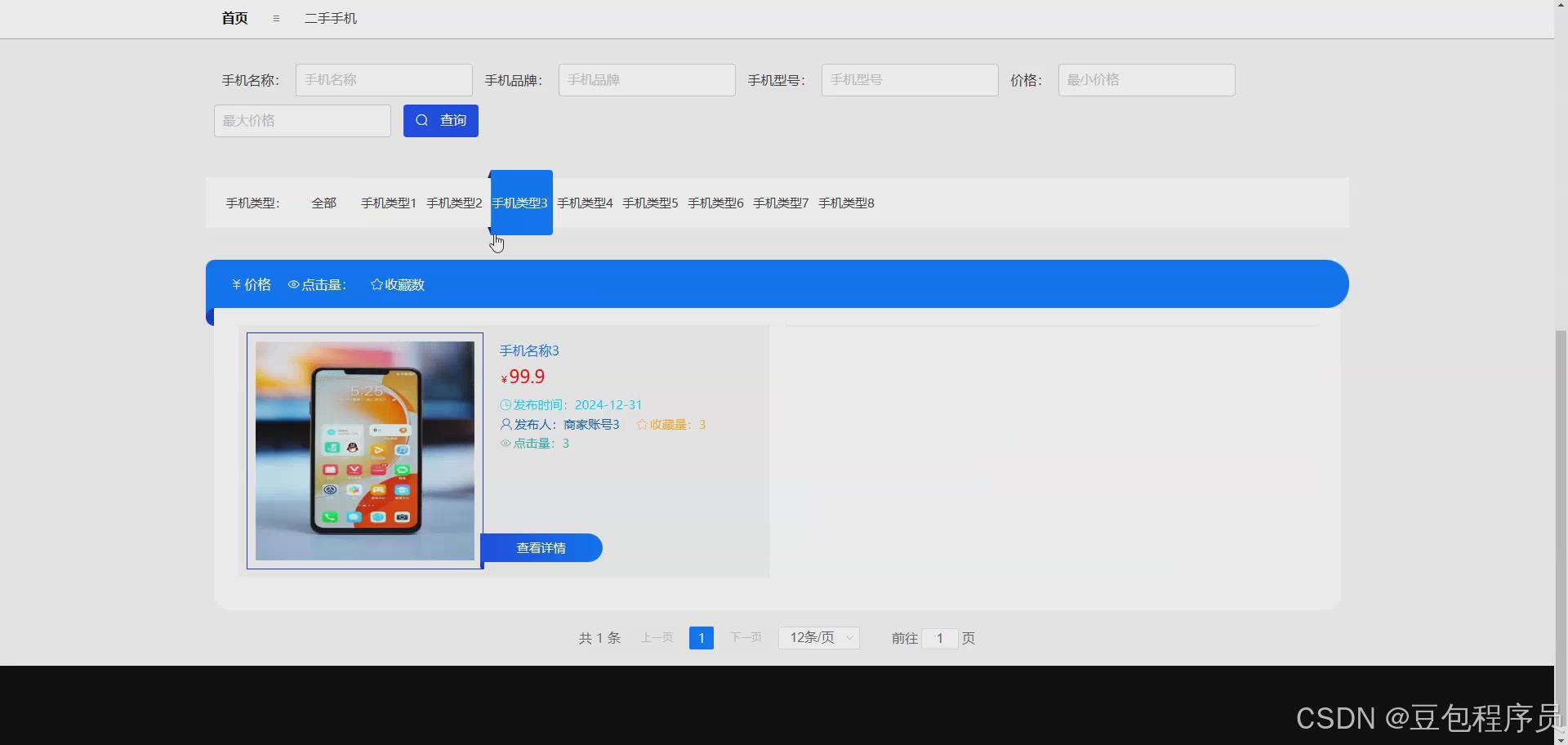
Task: Select the 手机类型1 filter
Action: [389, 203]
